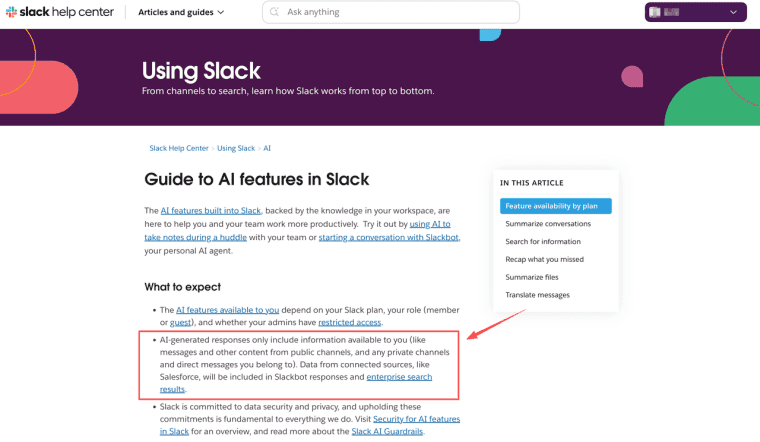The height and width of the screenshot is (442, 760).
Task: Click the chevron next to Articles and guides
Action: (x=221, y=13)
